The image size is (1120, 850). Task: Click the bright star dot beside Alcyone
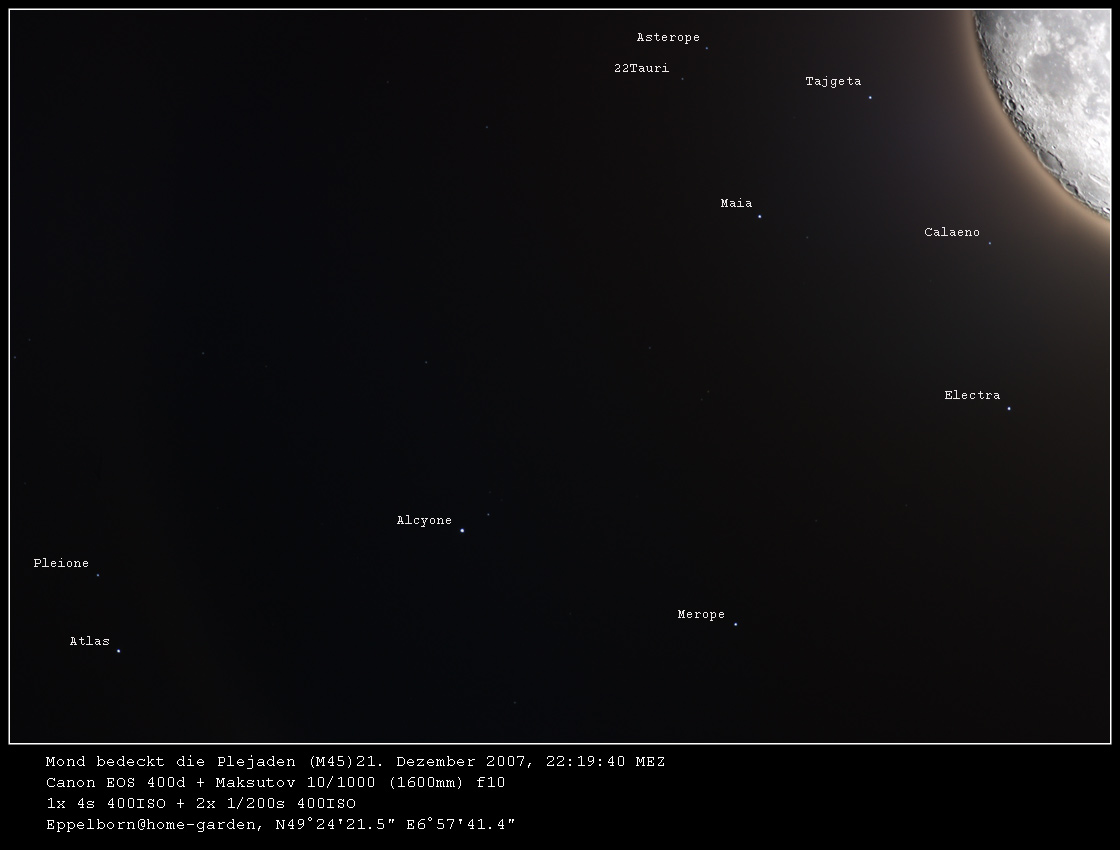tap(462, 531)
